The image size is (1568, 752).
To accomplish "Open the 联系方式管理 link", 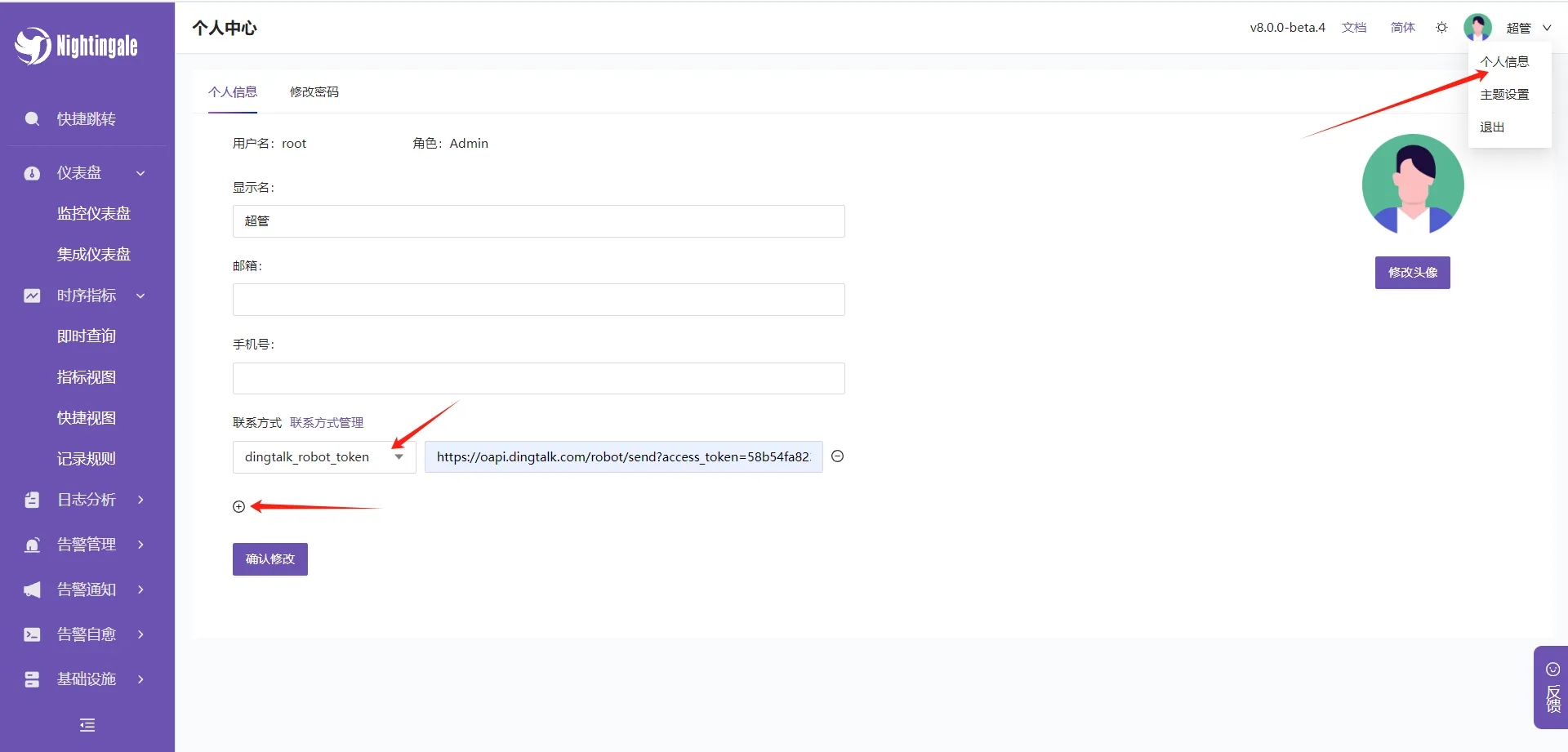I will click(327, 423).
